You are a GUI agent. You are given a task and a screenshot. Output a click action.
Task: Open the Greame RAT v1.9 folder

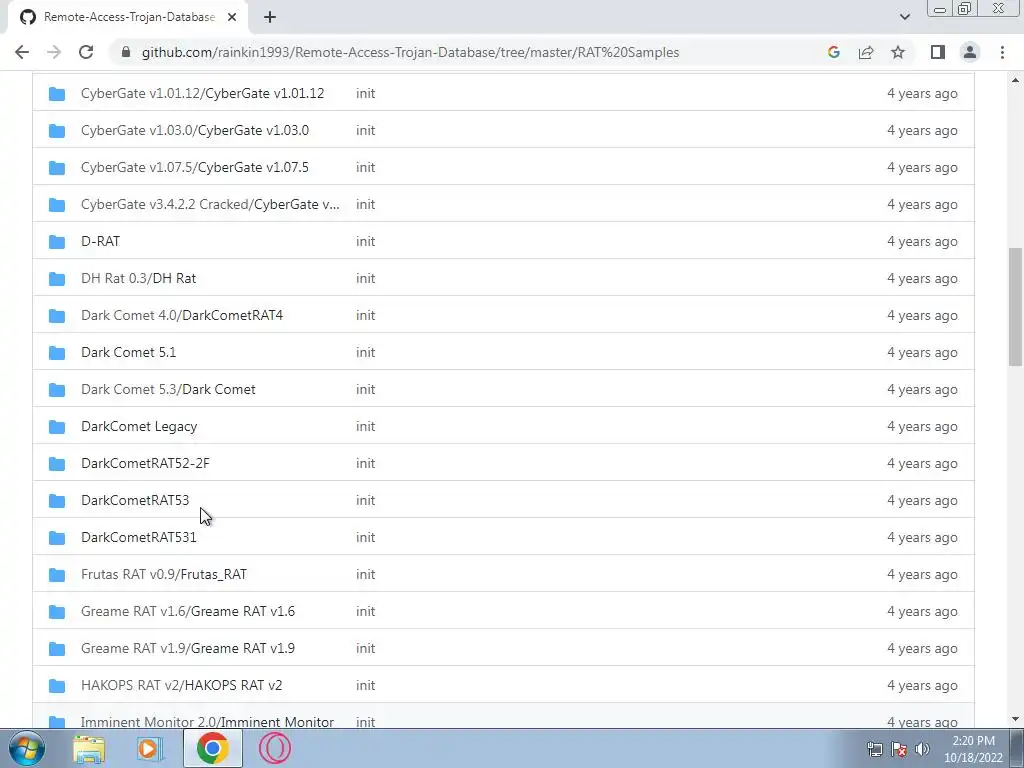(187, 648)
